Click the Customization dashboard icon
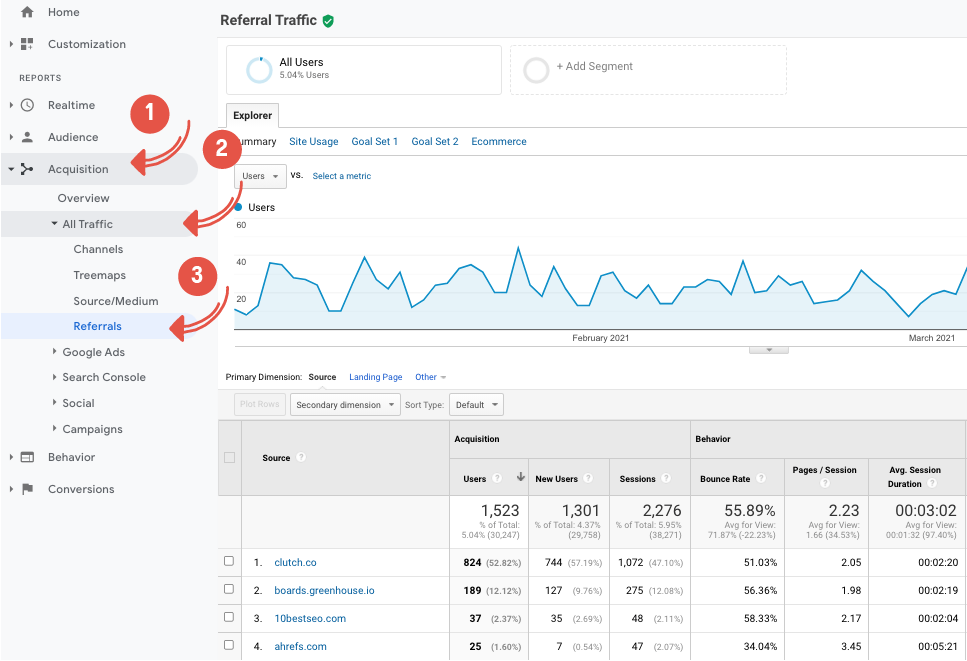967x661 pixels. [27, 45]
